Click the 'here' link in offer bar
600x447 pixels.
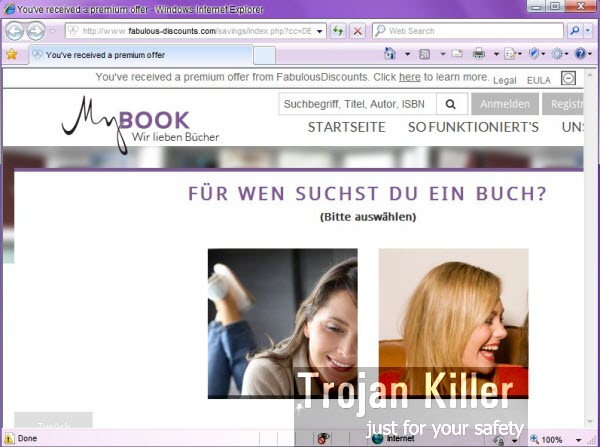[x=409, y=77]
